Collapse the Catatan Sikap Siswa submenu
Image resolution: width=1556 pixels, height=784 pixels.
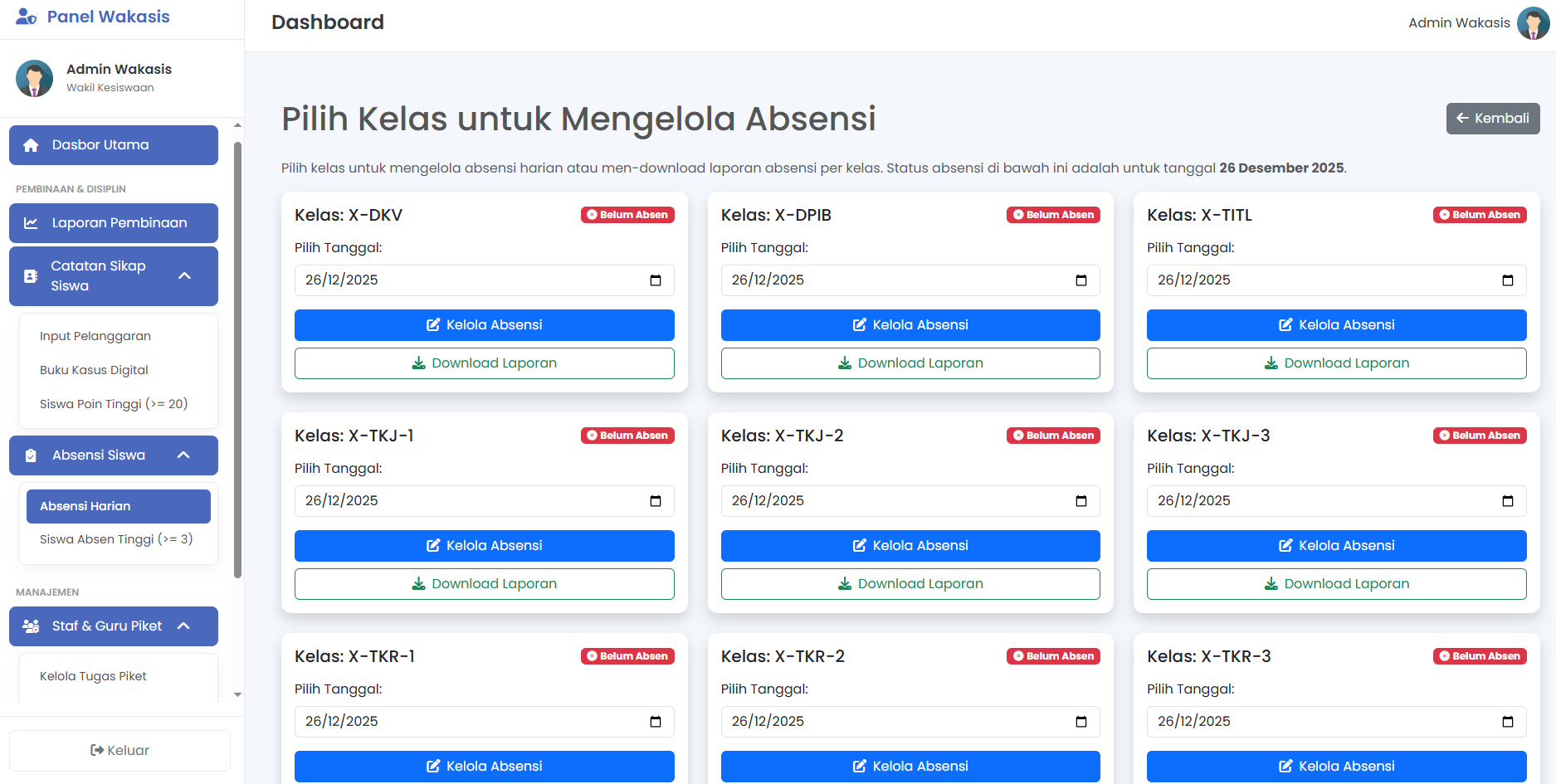click(185, 275)
